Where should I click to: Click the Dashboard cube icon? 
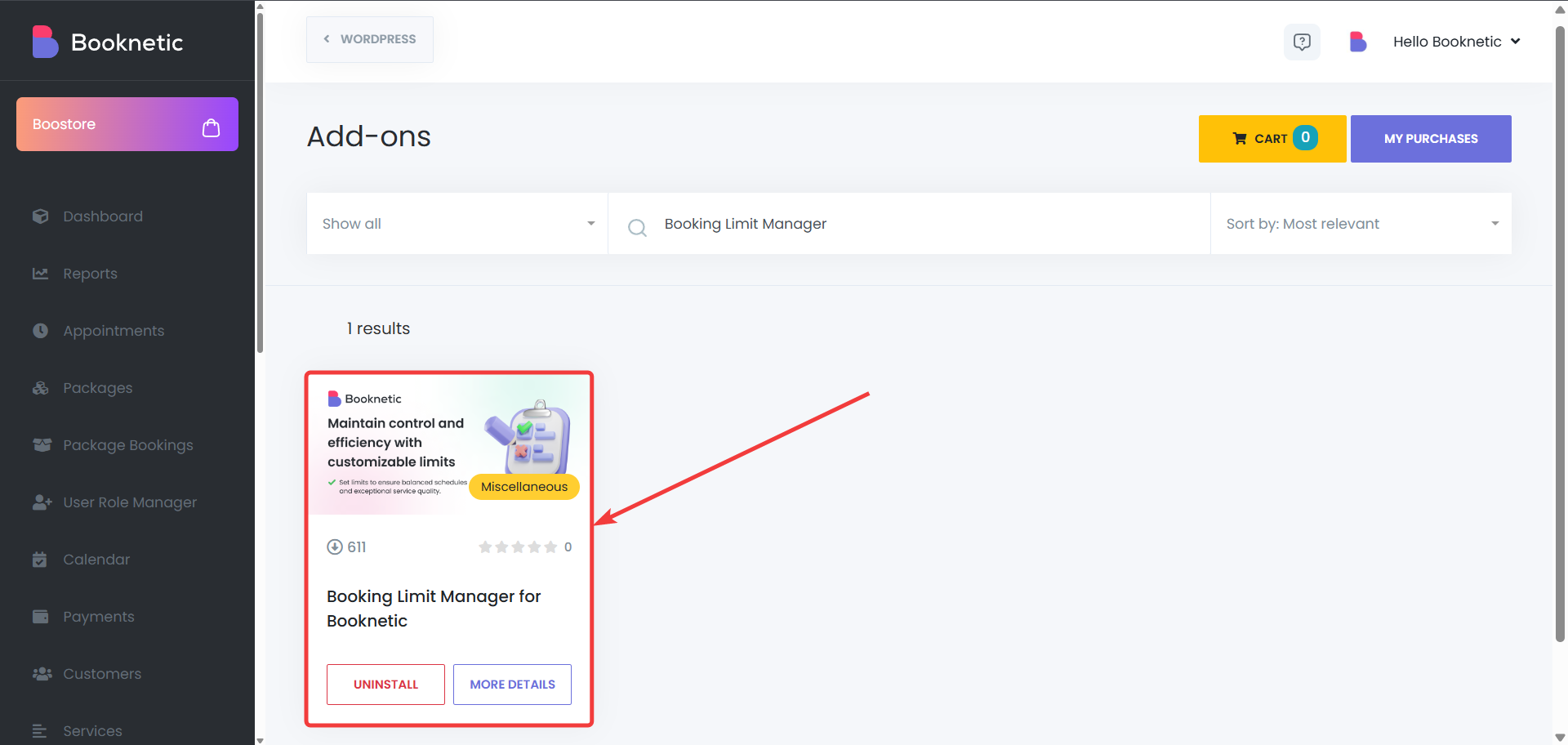click(x=41, y=216)
